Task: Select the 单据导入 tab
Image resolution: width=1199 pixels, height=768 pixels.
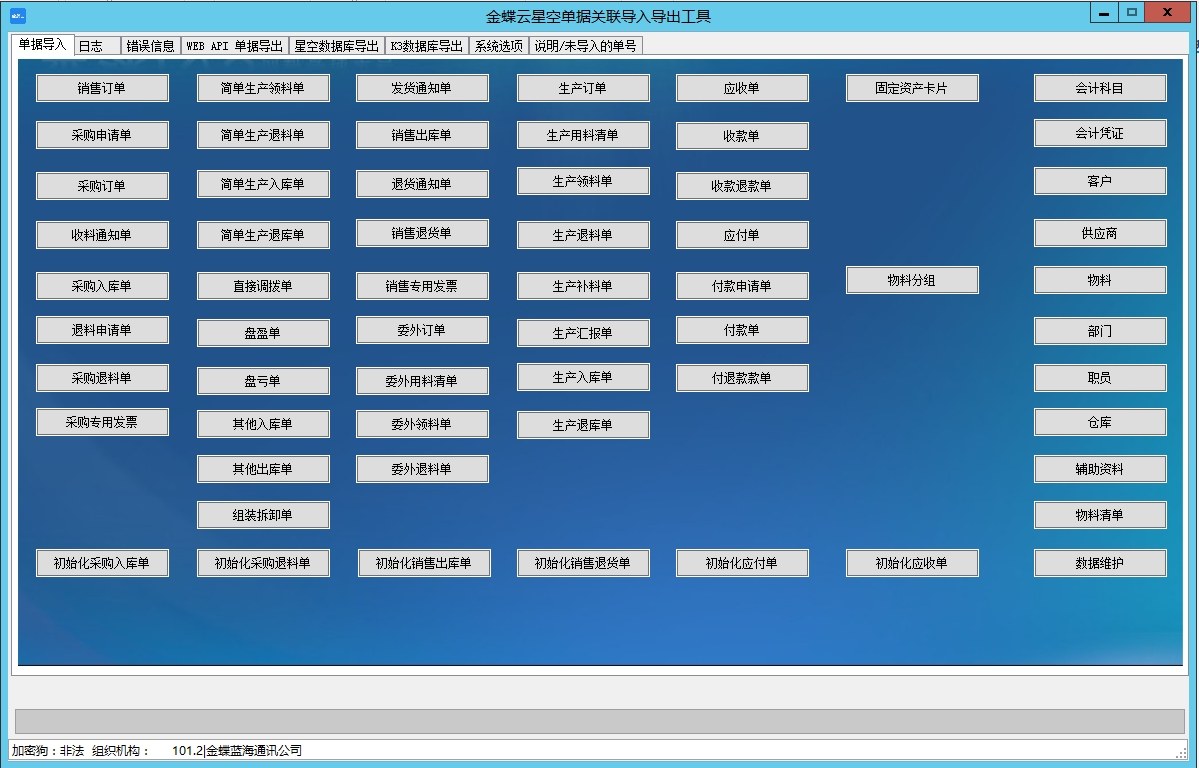Action: (42, 44)
